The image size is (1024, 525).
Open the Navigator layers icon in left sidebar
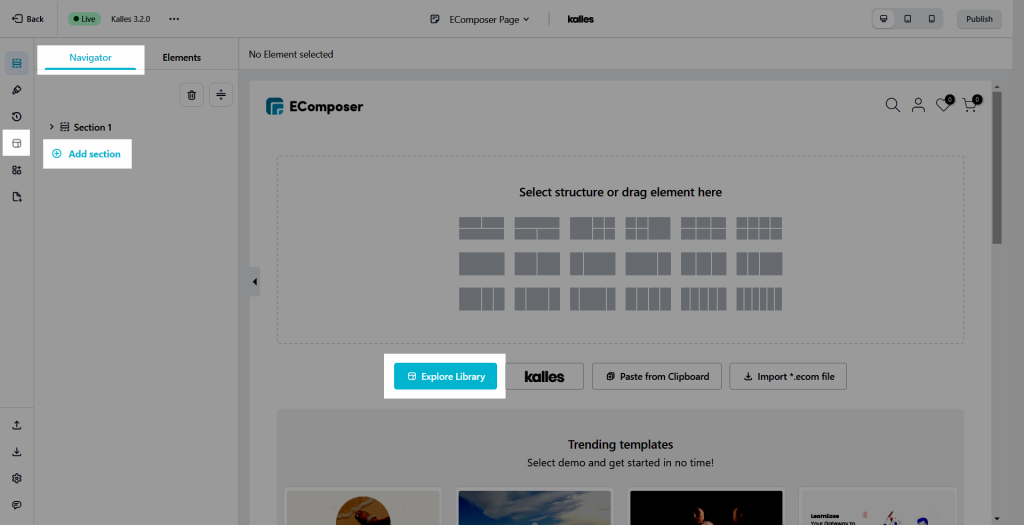pyautogui.click(x=17, y=63)
